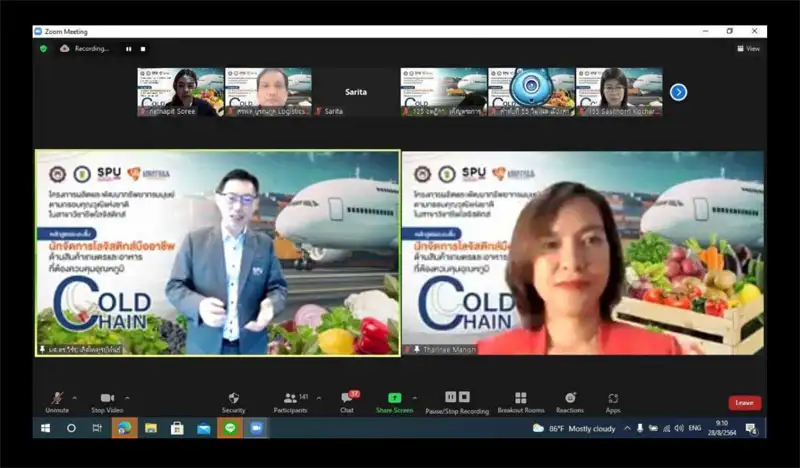Show next participants with the blue arrow
The width and height of the screenshot is (800, 468).
tap(678, 92)
